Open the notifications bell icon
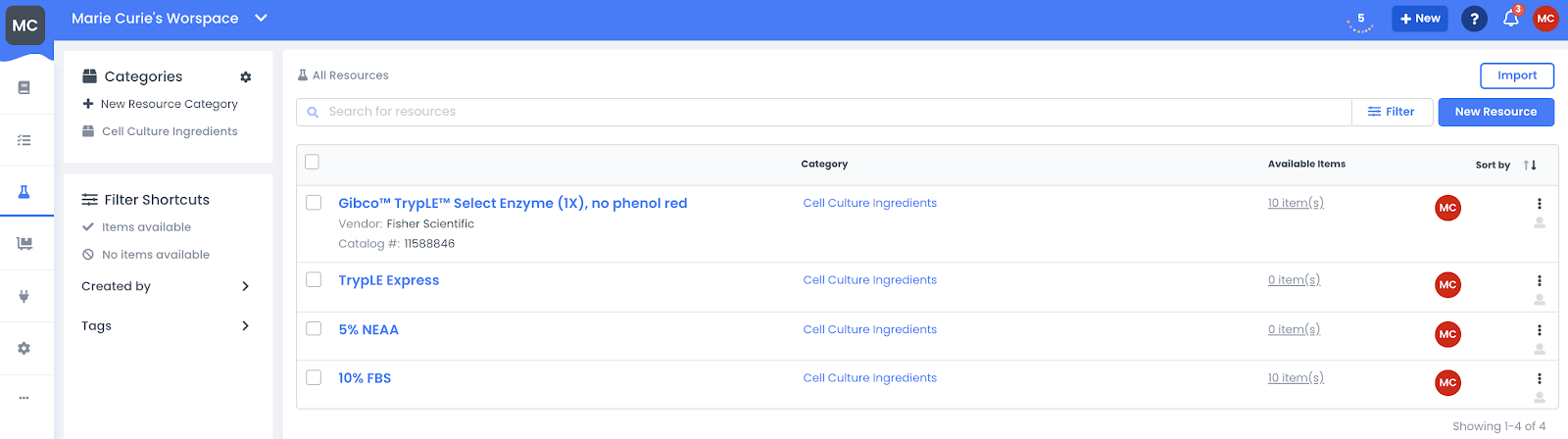The height and width of the screenshot is (439, 1568). coord(1510,19)
